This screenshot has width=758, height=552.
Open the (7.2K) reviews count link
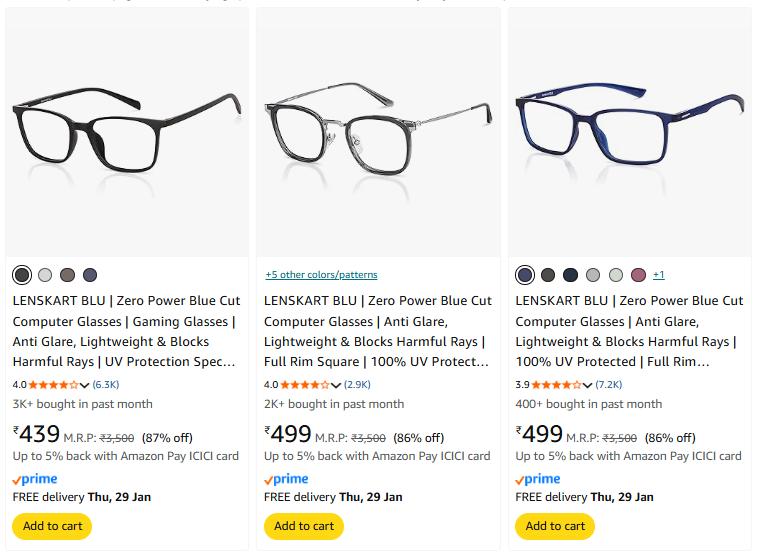pos(608,385)
